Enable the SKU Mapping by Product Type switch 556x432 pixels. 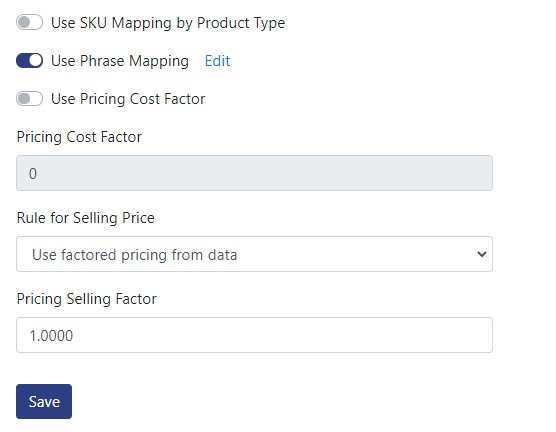pos(29,23)
